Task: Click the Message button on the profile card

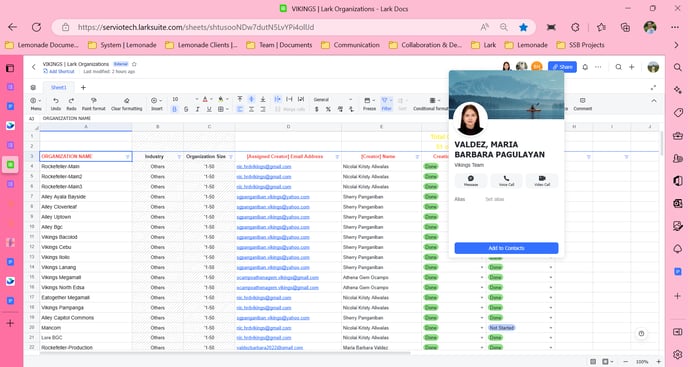Action: click(x=471, y=180)
